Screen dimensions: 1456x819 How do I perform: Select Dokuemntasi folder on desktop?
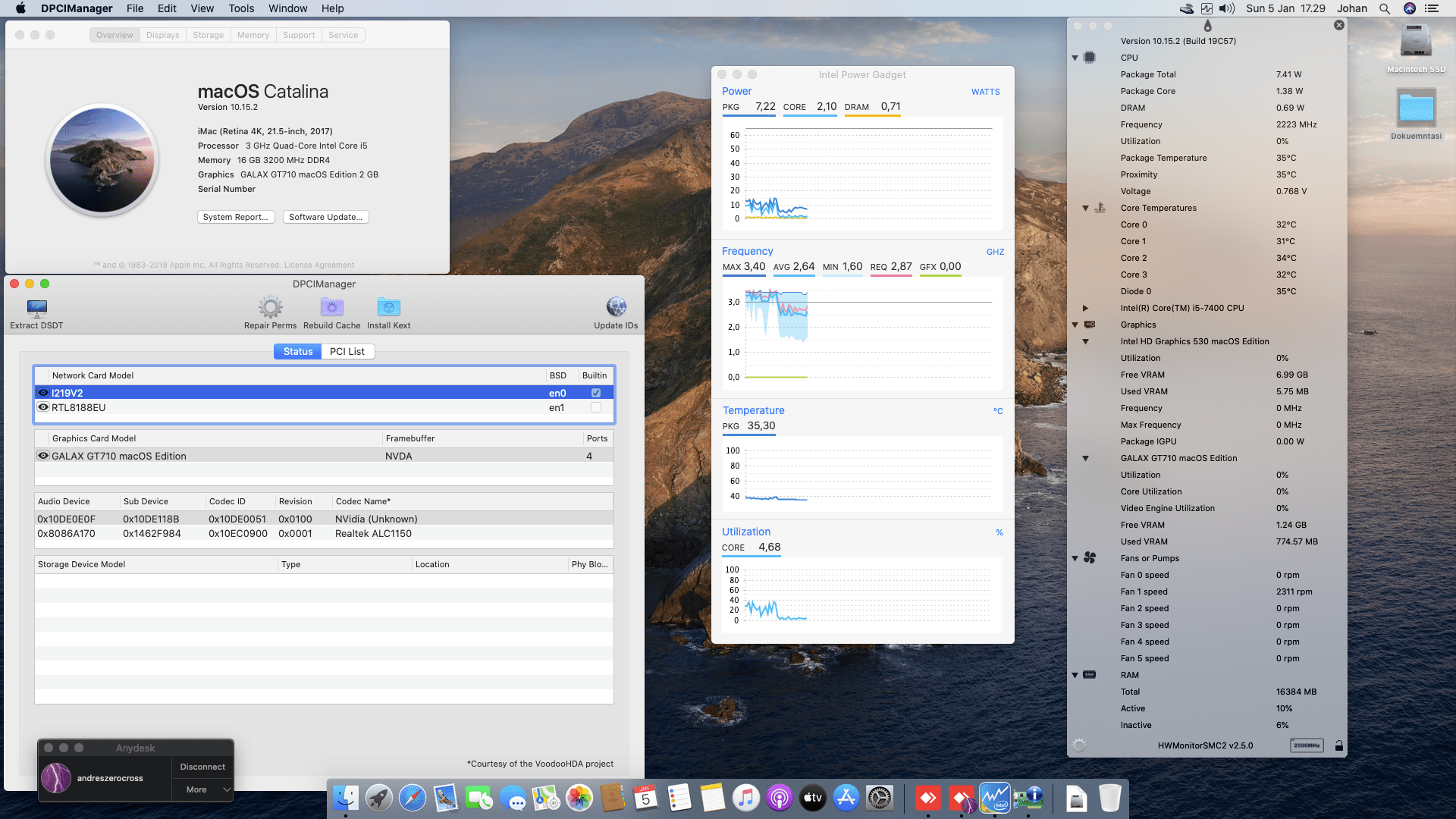pos(1416,107)
